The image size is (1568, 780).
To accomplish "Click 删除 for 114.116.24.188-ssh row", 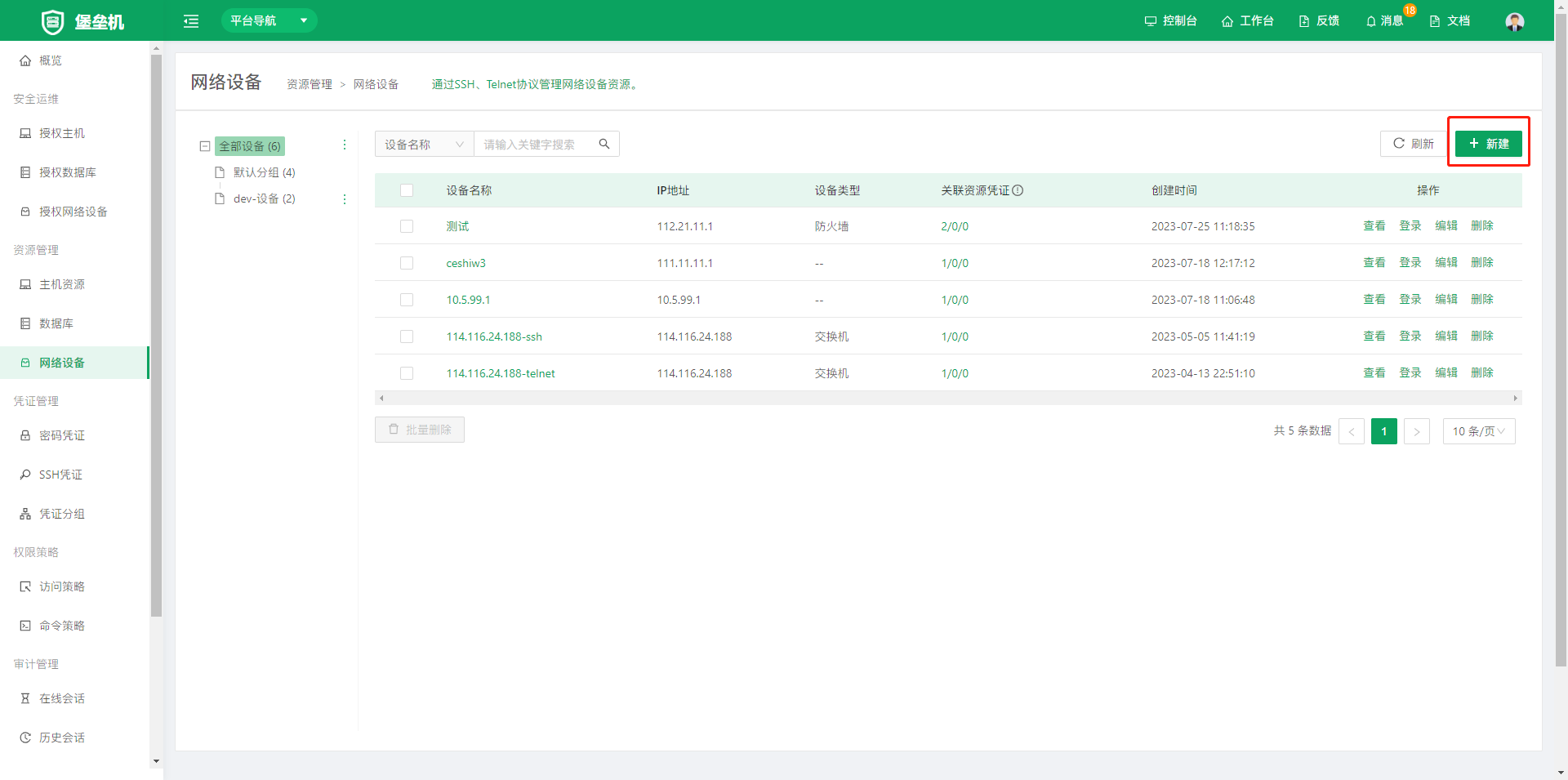I will 1482,336.
